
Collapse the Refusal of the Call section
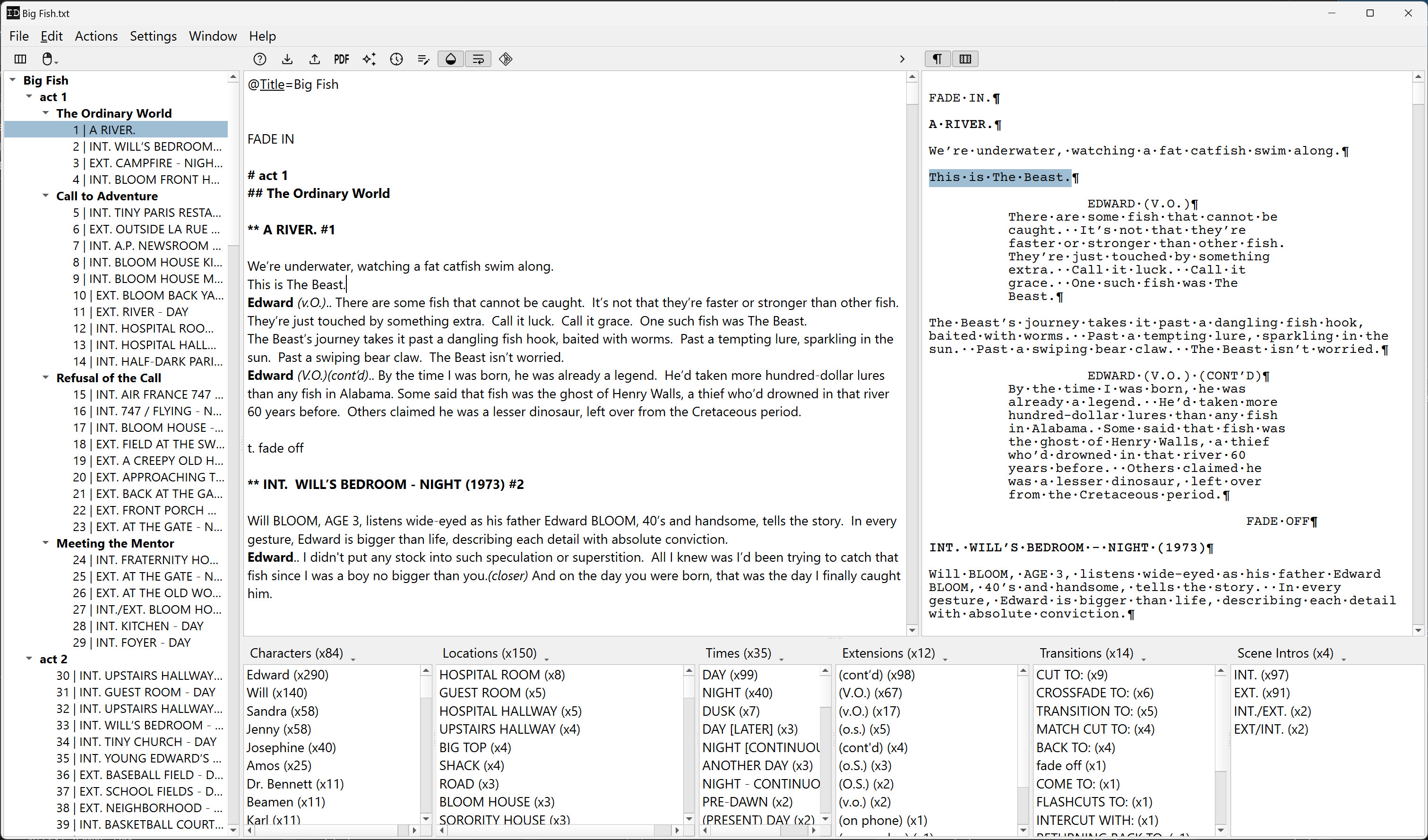click(x=46, y=377)
